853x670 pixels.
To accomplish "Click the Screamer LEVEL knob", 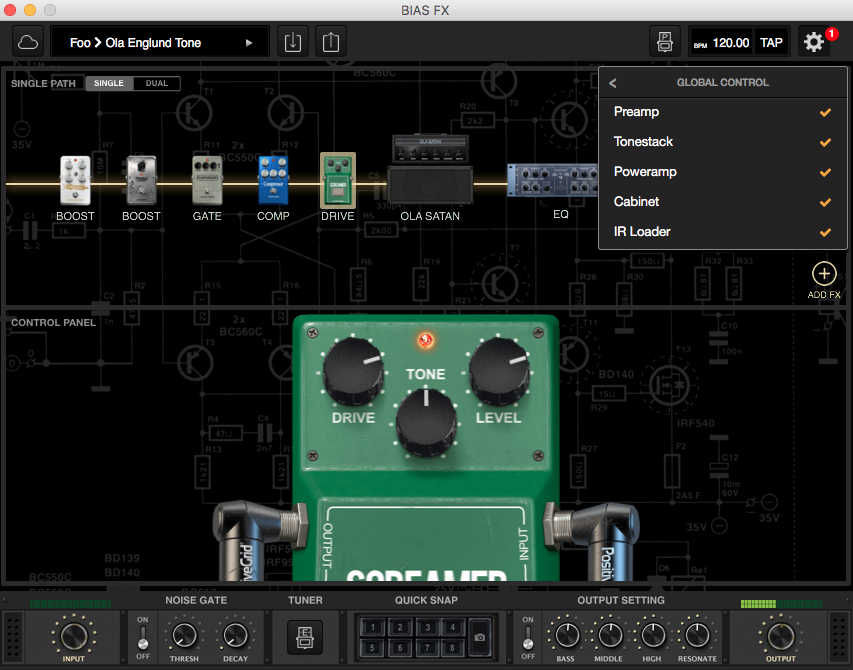I will click(498, 371).
